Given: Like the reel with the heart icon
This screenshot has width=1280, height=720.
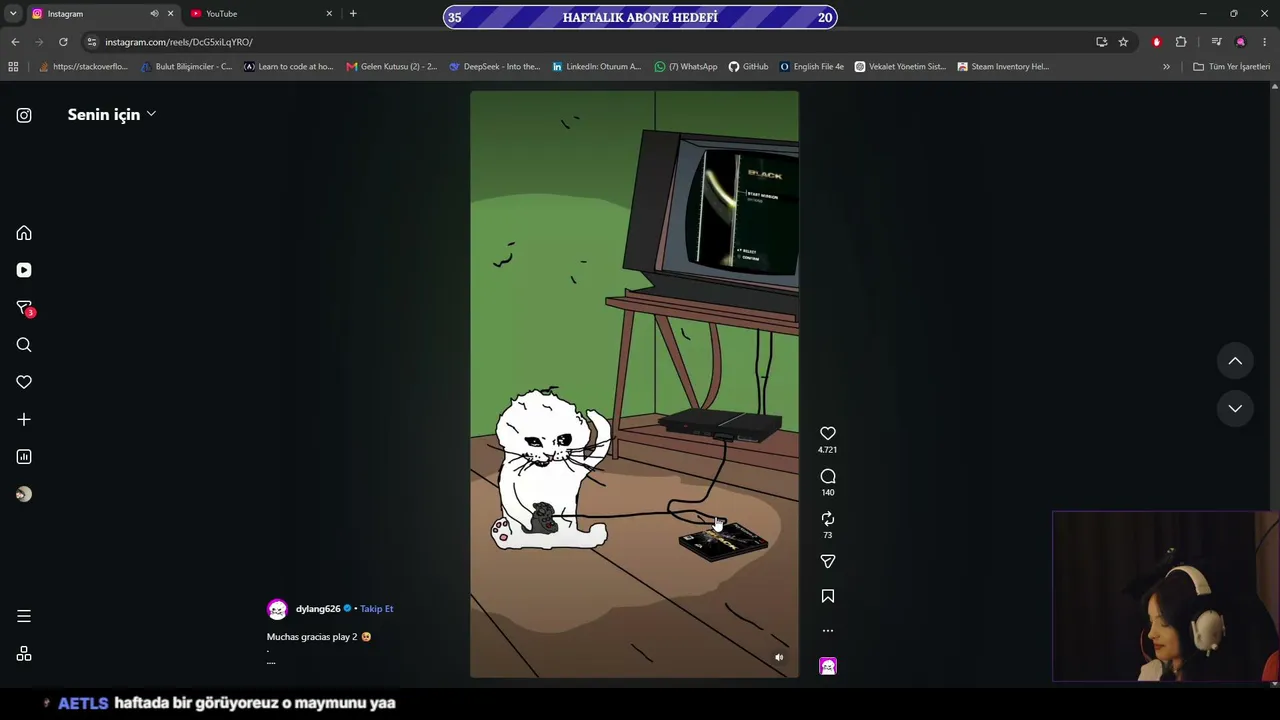Looking at the screenshot, I should (x=828, y=434).
